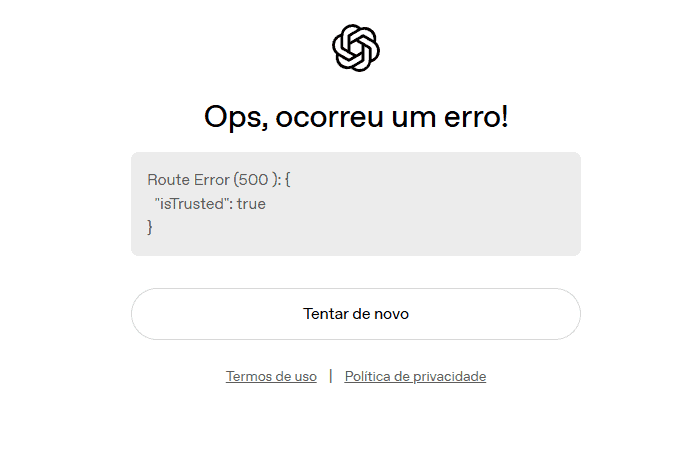Click the "Route Error" text

click(188, 180)
